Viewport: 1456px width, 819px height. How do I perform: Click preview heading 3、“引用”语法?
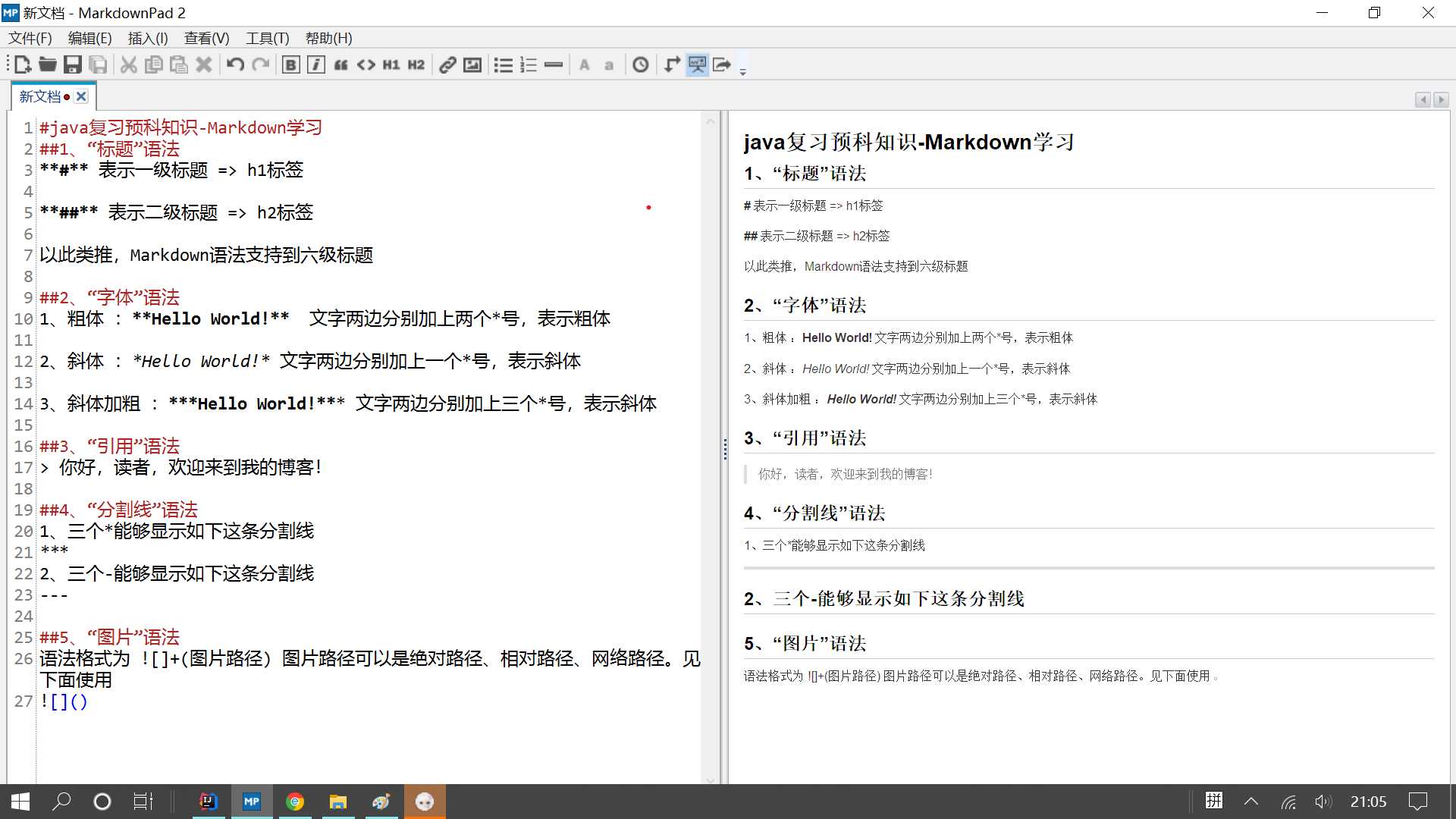[805, 438]
